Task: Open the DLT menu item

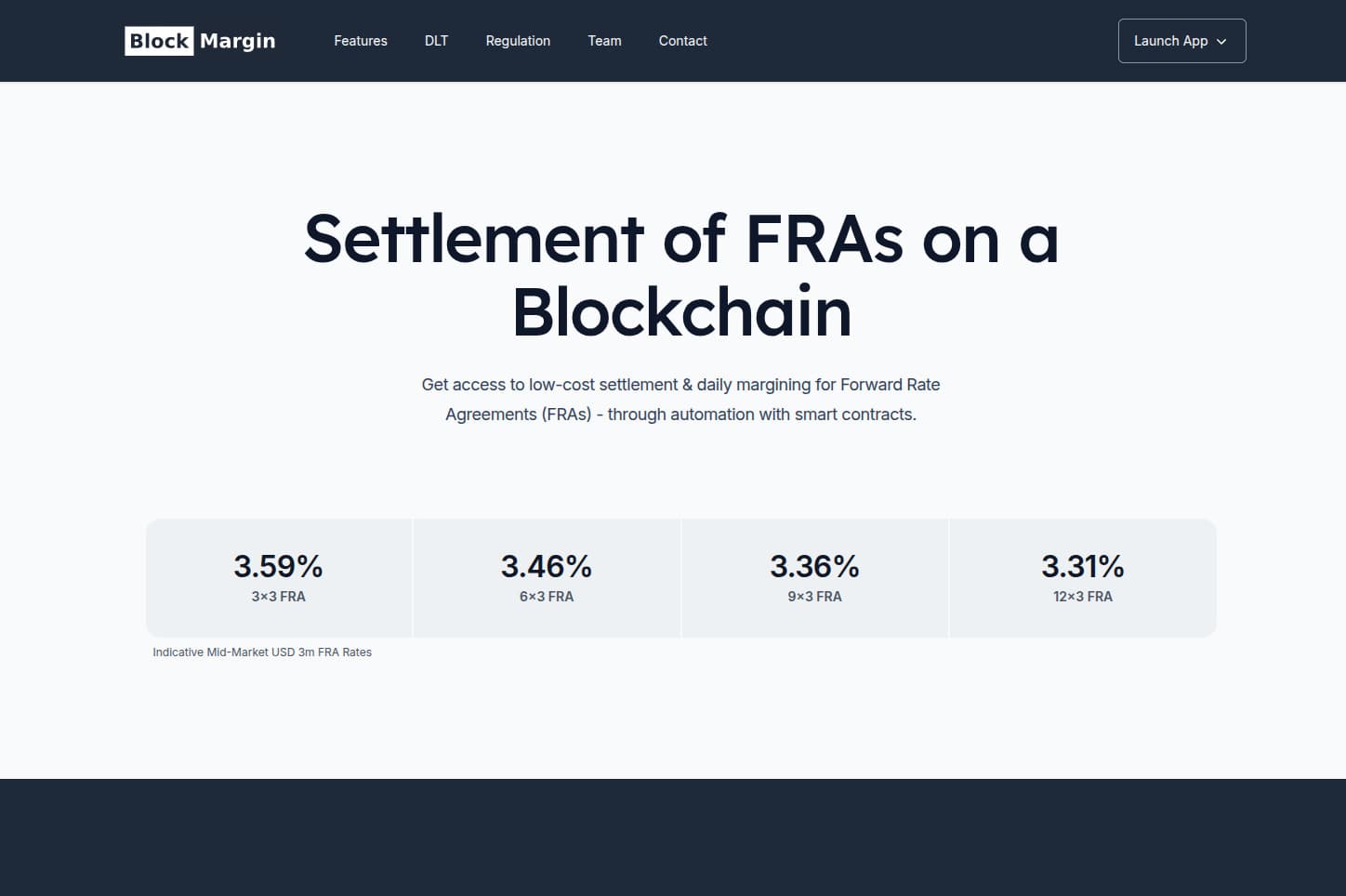Action: [x=436, y=41]
